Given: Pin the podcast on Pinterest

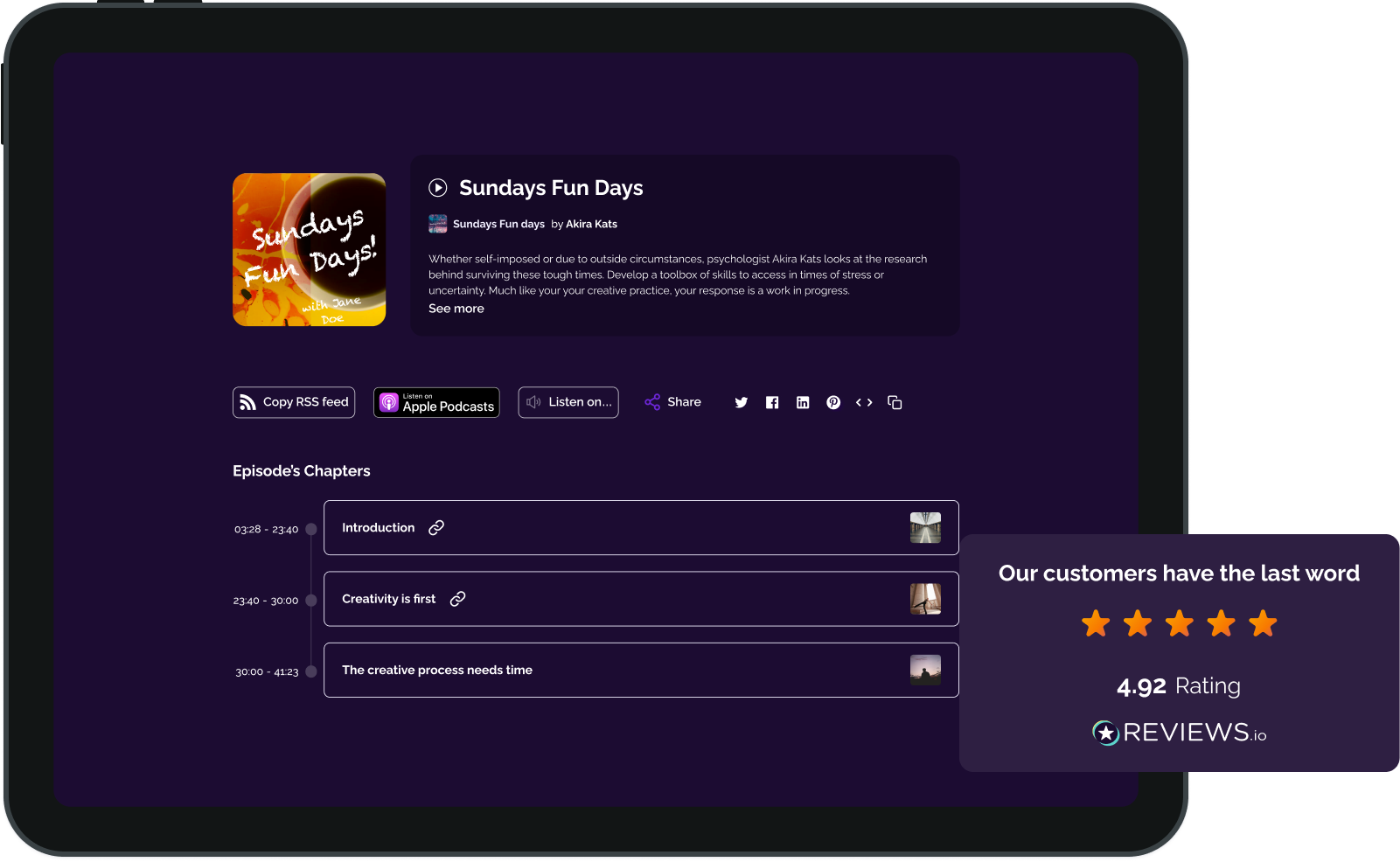Looking at the screenshot, I should (x=833, y=402).
